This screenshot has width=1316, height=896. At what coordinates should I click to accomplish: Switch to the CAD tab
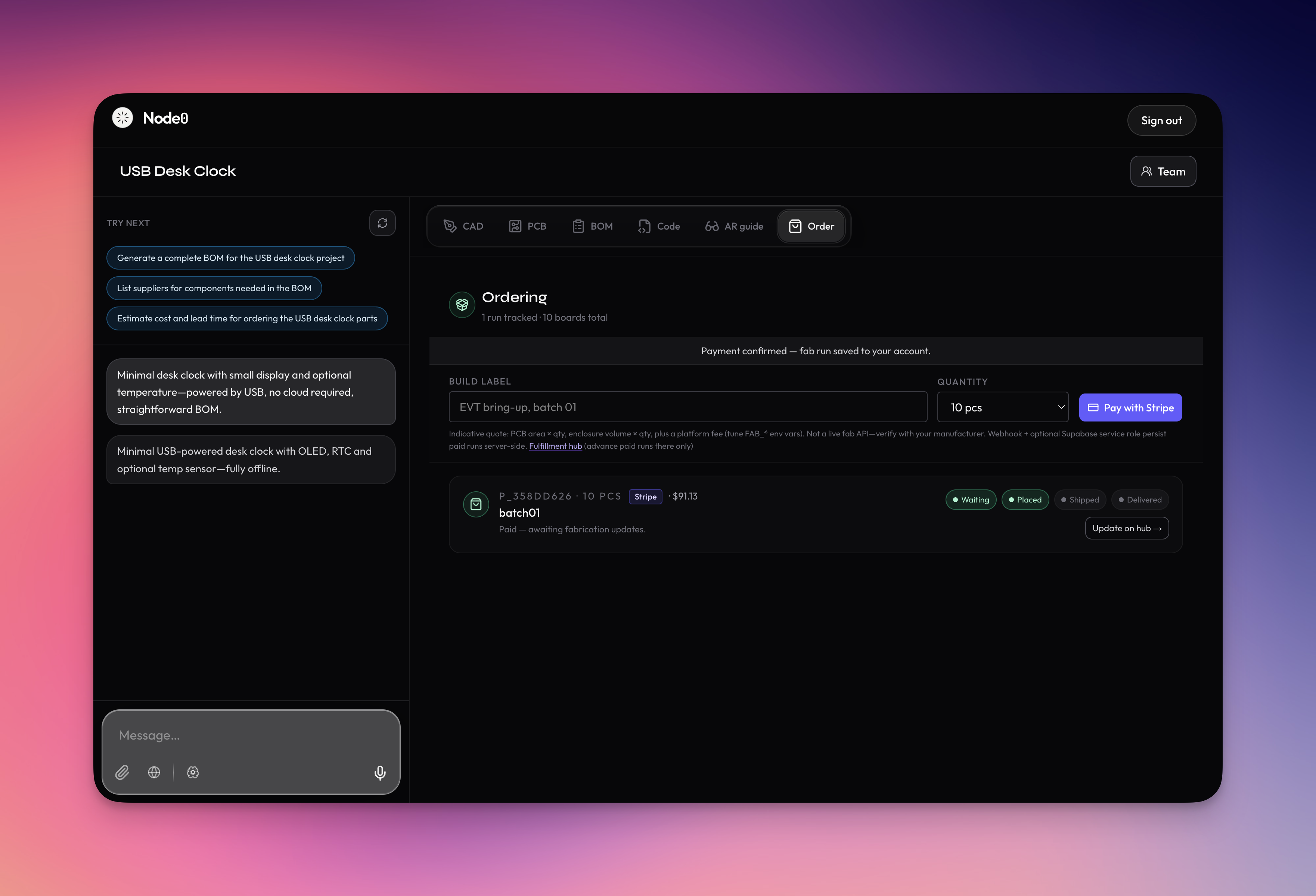pyautogui.click(x=463, y=226)
